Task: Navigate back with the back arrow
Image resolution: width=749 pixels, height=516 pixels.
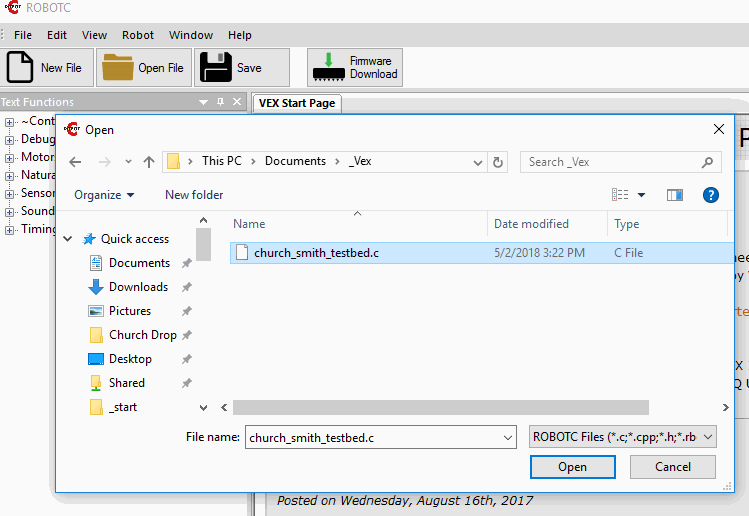Action: pyautogui.click(x=75, y=162)
